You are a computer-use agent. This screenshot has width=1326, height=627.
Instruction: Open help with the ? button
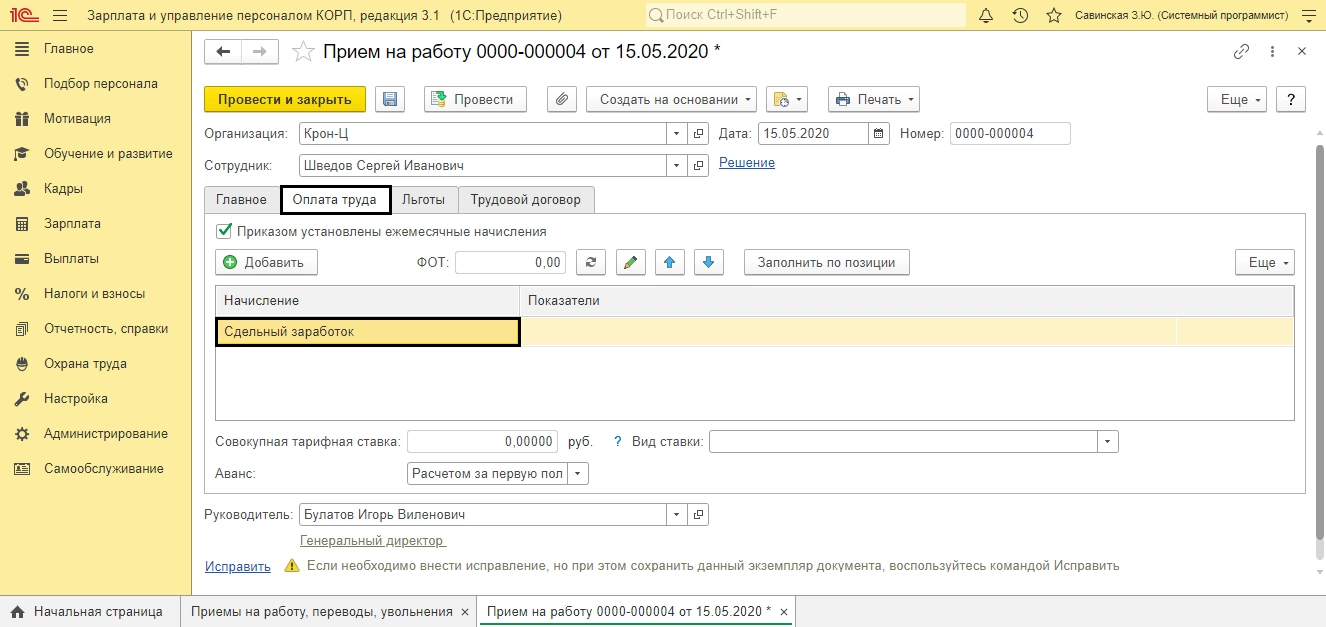click(1291, 99)
